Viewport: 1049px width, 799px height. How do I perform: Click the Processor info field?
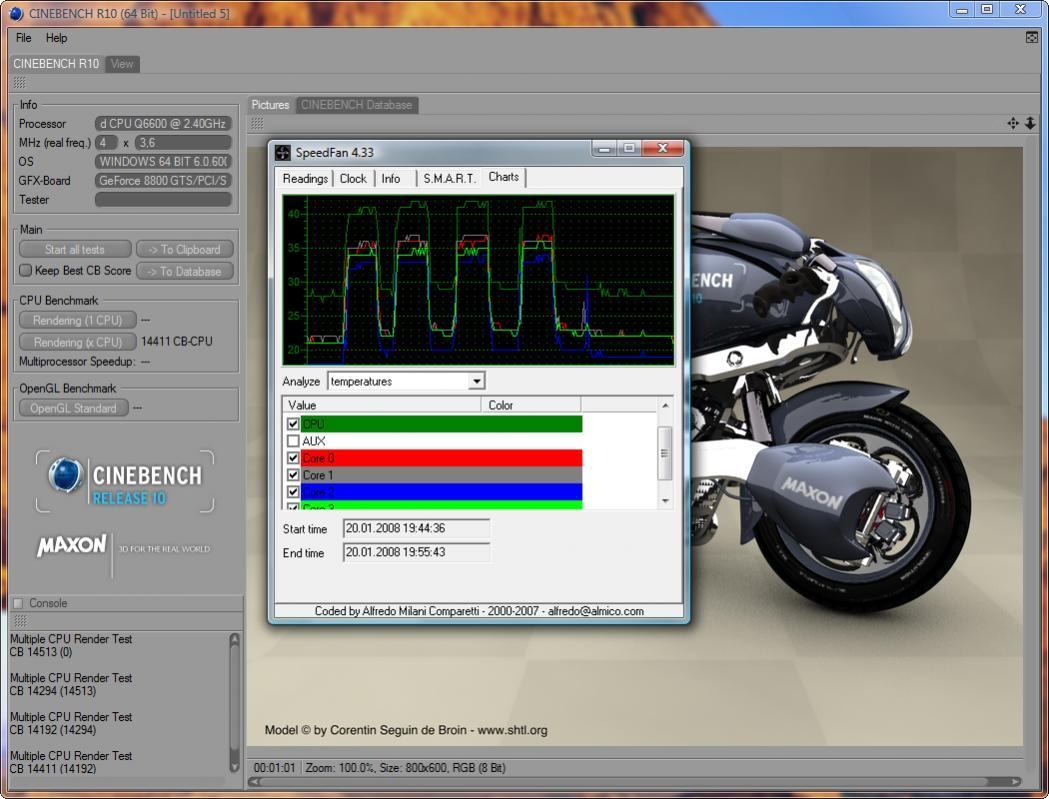click(x=163, y=124)
